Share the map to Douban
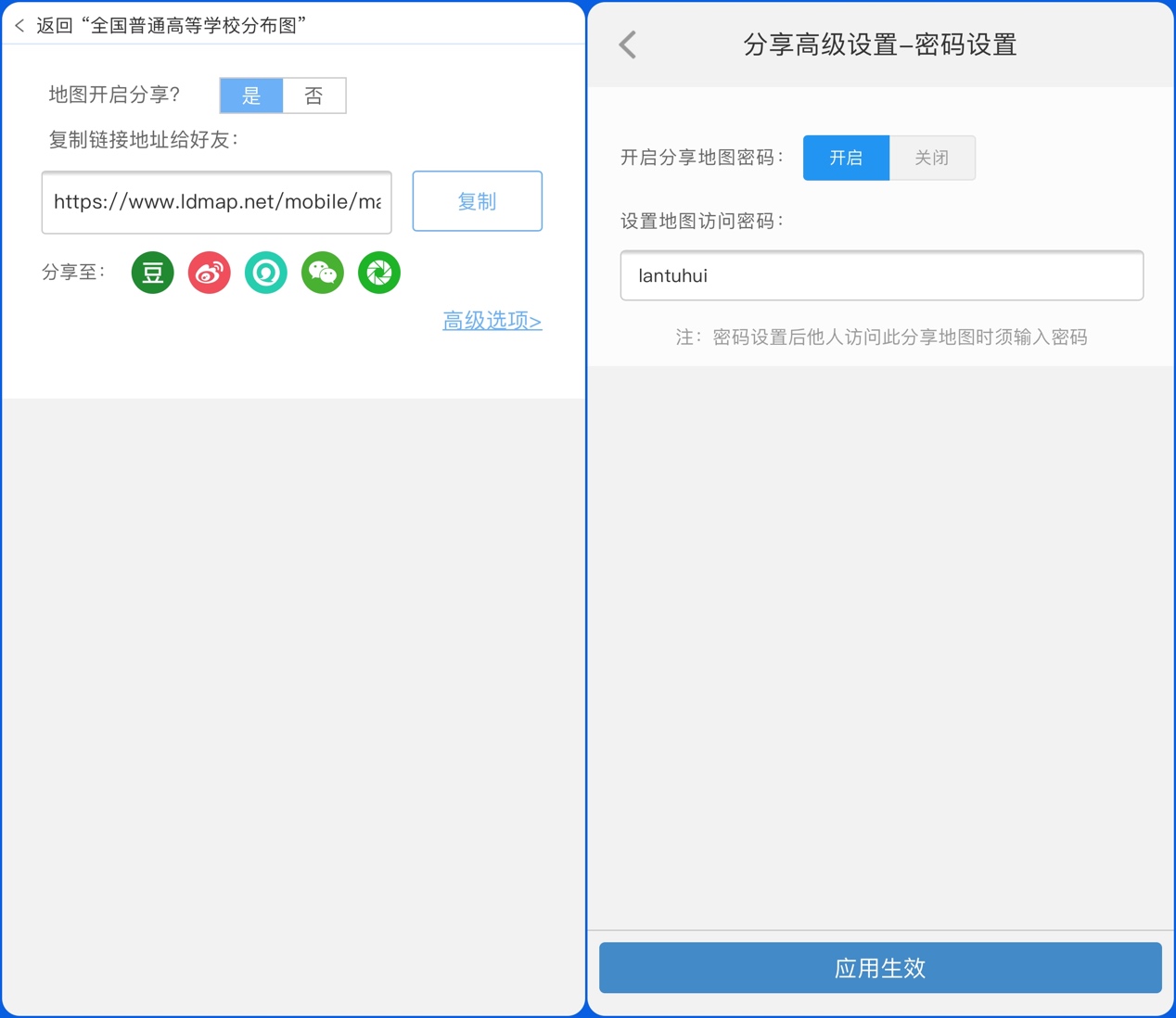 pyautogui.click(x=153, y=274)
